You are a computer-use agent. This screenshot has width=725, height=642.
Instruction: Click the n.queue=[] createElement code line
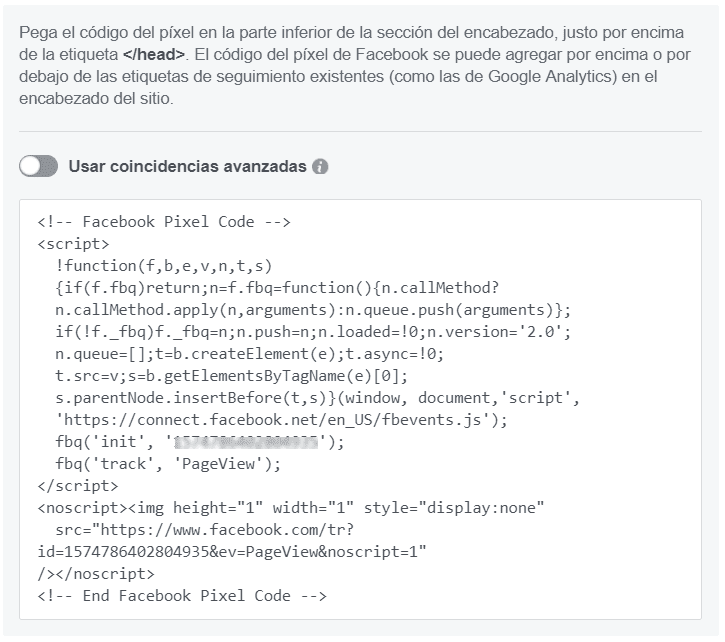click(x=250, y=354)
